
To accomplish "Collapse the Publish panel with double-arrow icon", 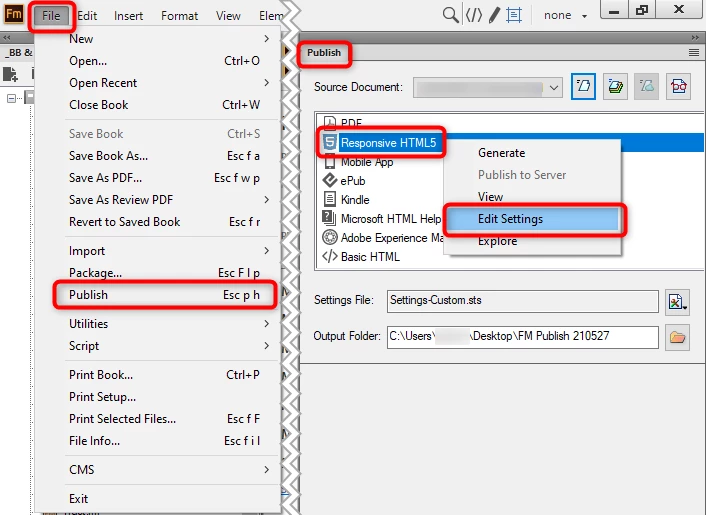I will pos(695,37).
